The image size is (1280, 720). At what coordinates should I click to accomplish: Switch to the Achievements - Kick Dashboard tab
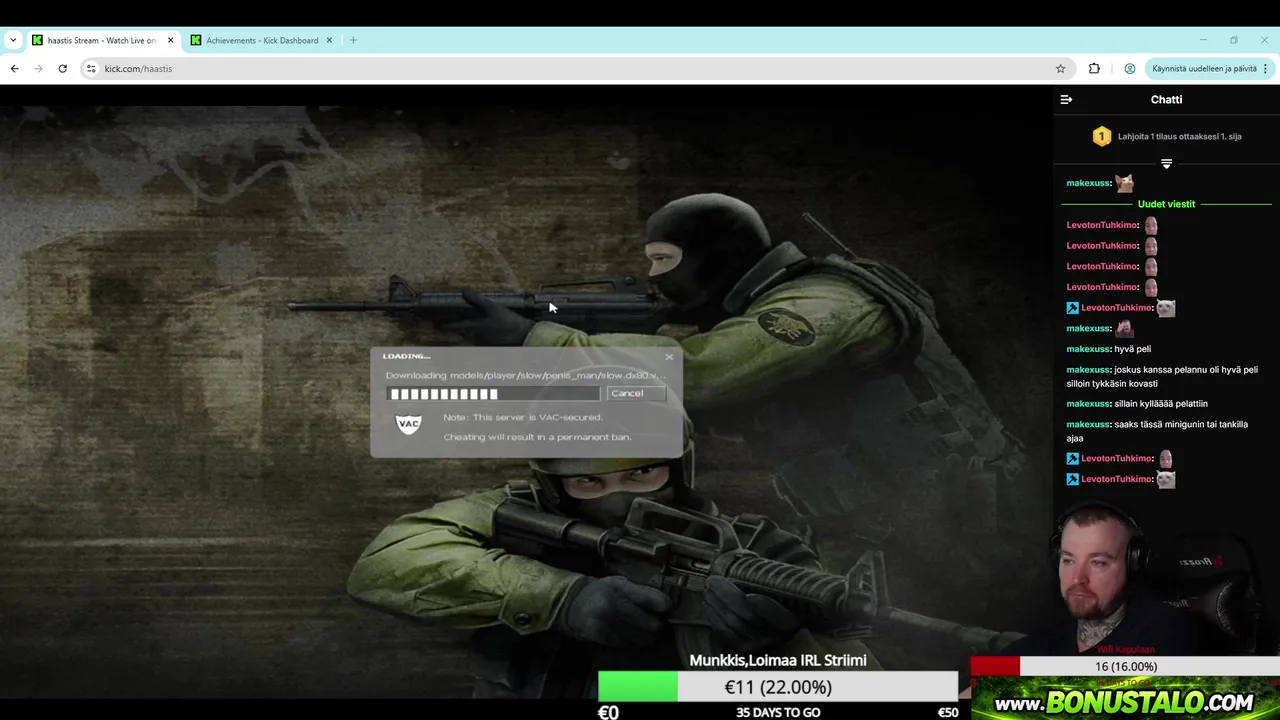tap(262, 40)
